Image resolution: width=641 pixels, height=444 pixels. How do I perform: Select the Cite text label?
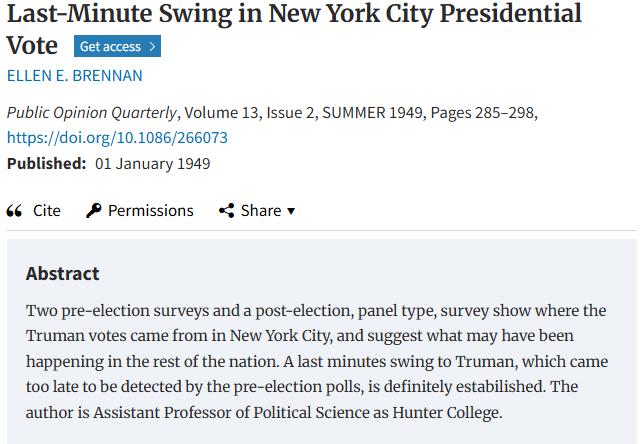point(47,211)
